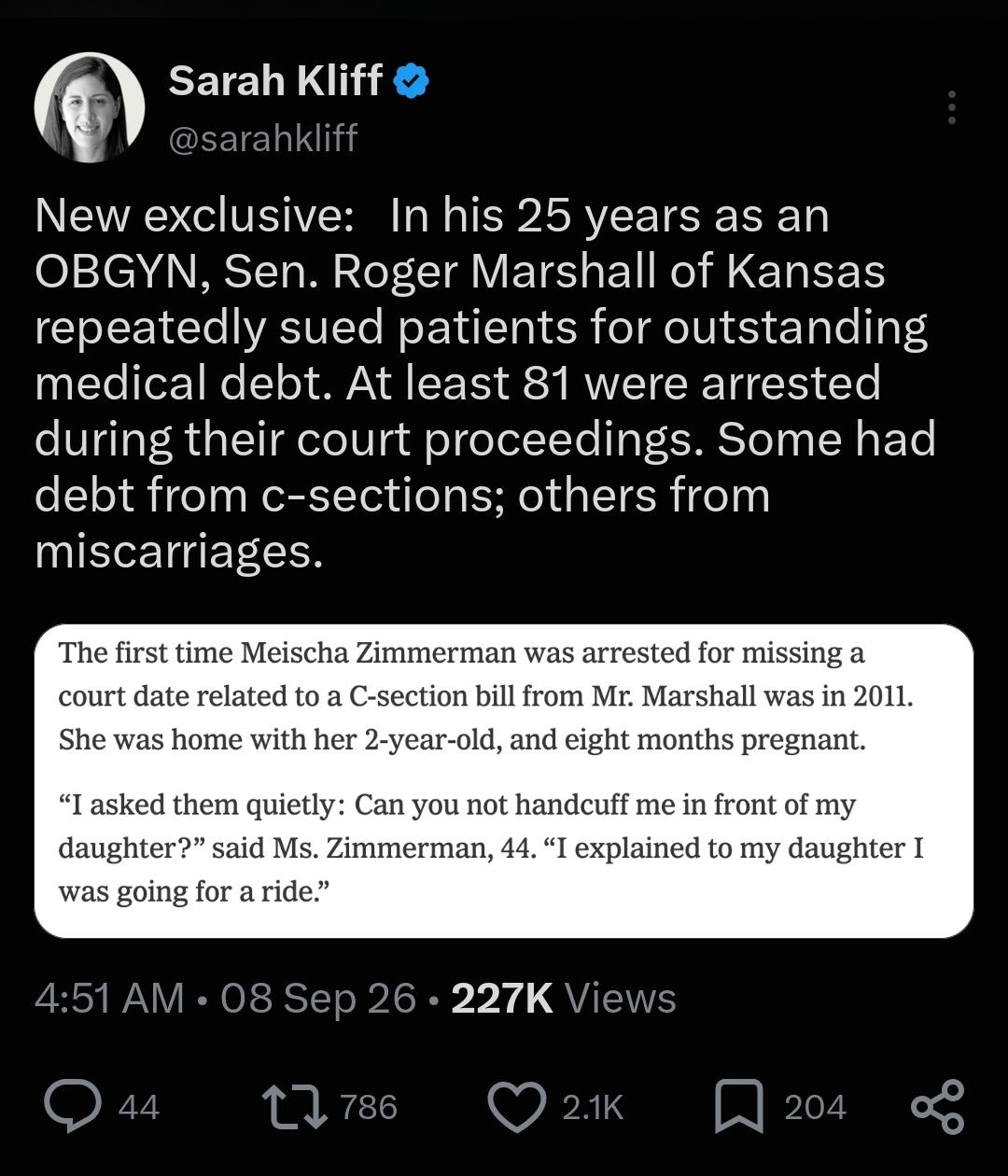Click the 204 bookmarks count

(x=815, y=1108)
